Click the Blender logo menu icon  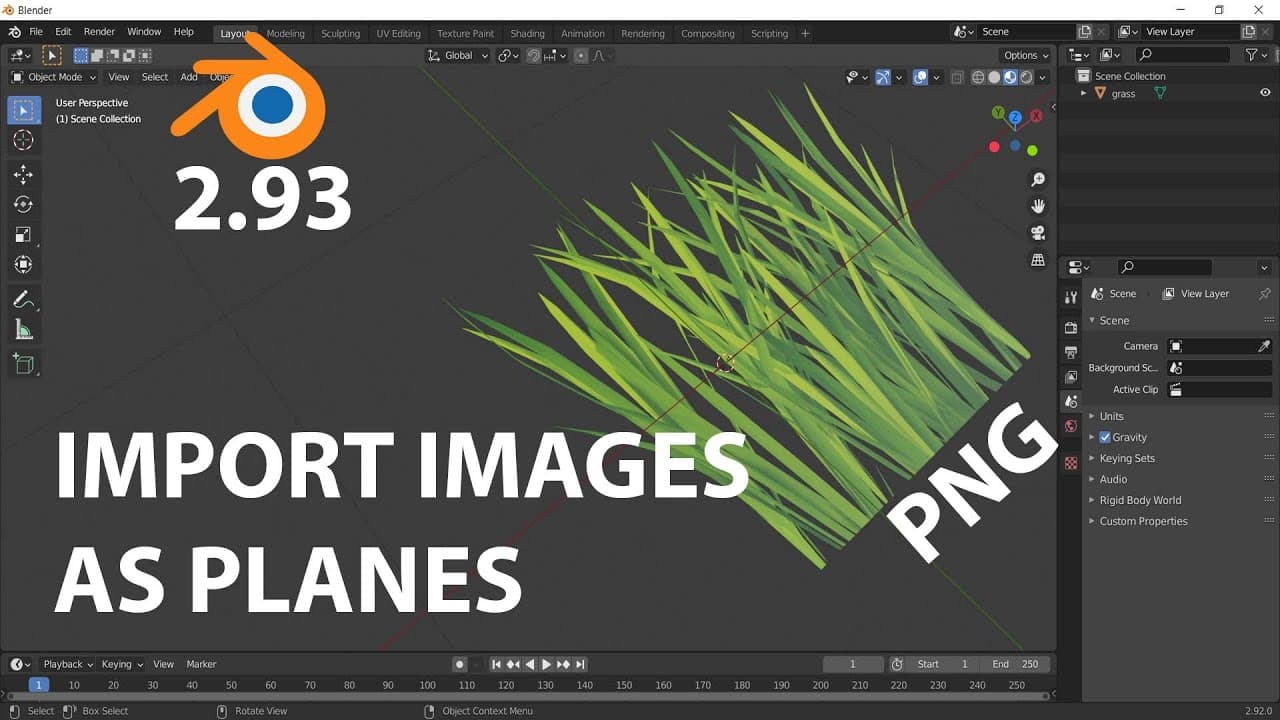[x=14, y=32]
